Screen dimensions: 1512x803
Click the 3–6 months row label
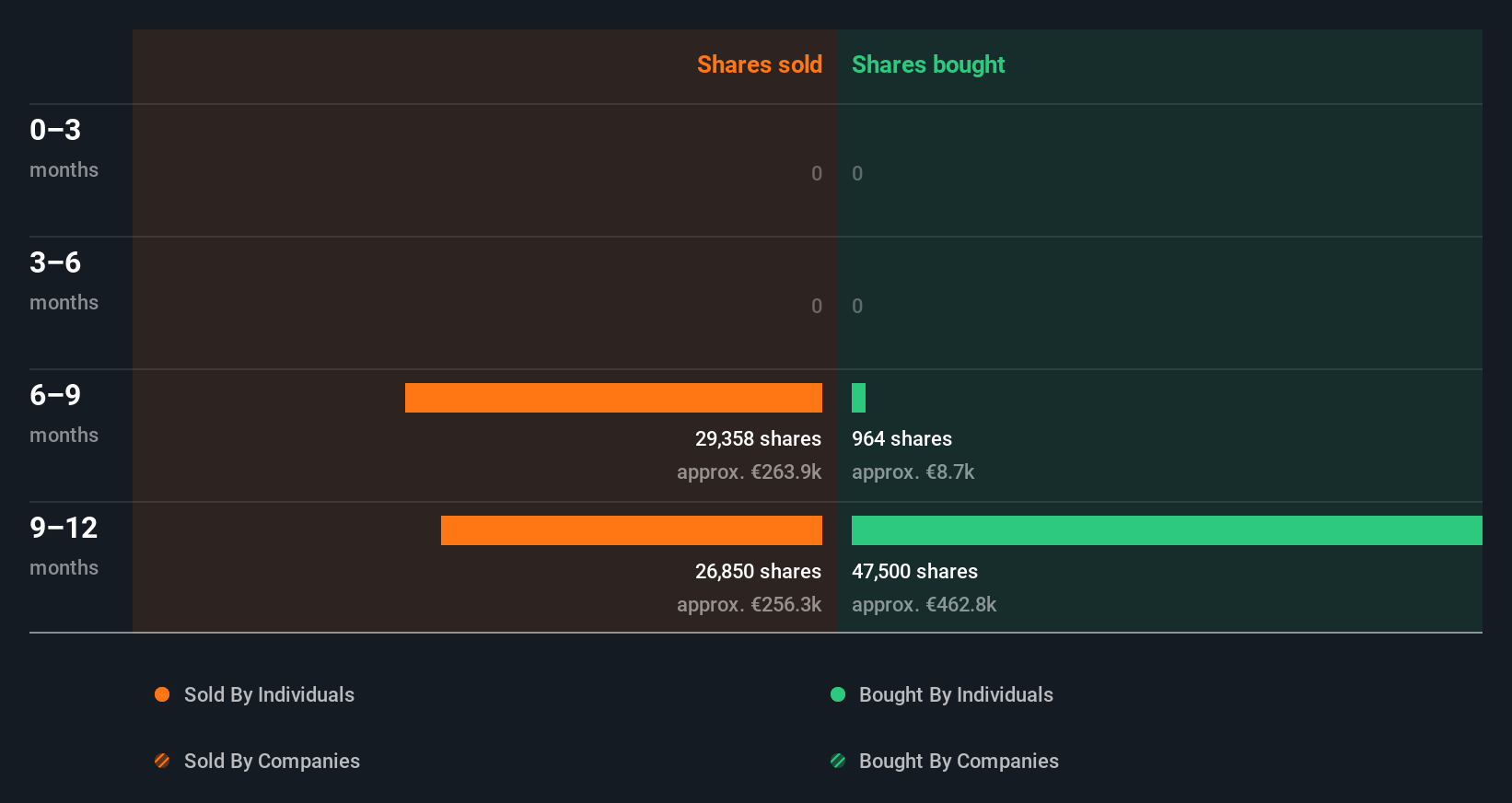click(x=64, y=280)
